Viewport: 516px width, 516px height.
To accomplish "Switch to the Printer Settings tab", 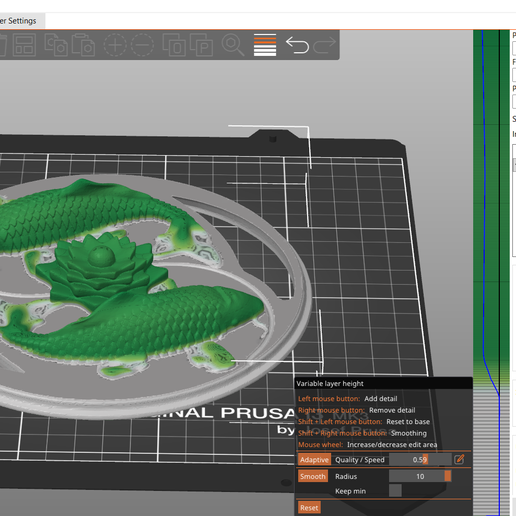I will click(x=18, y=21).
